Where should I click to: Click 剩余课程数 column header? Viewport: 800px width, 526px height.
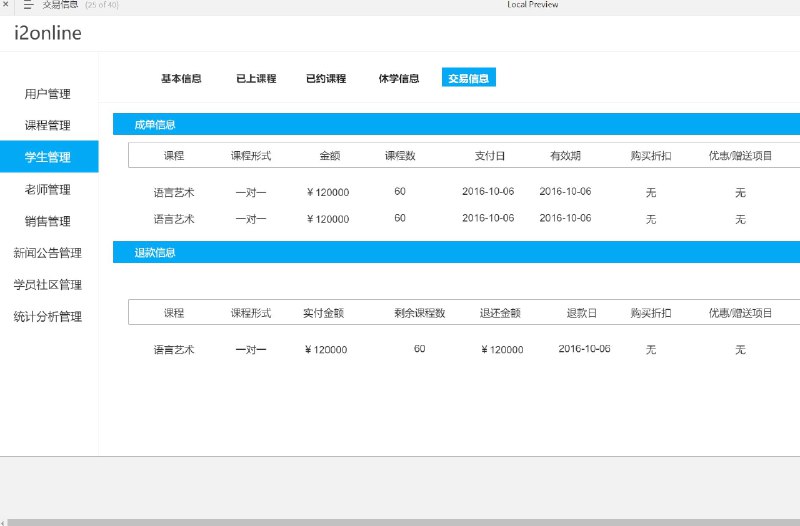[x=419, y=313]
